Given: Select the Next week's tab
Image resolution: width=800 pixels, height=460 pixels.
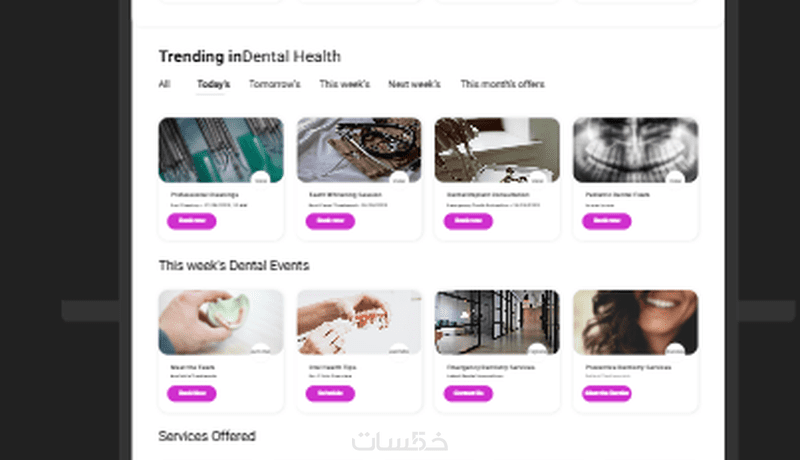Looking at the screenshot, I should click(x=414, y=84).
